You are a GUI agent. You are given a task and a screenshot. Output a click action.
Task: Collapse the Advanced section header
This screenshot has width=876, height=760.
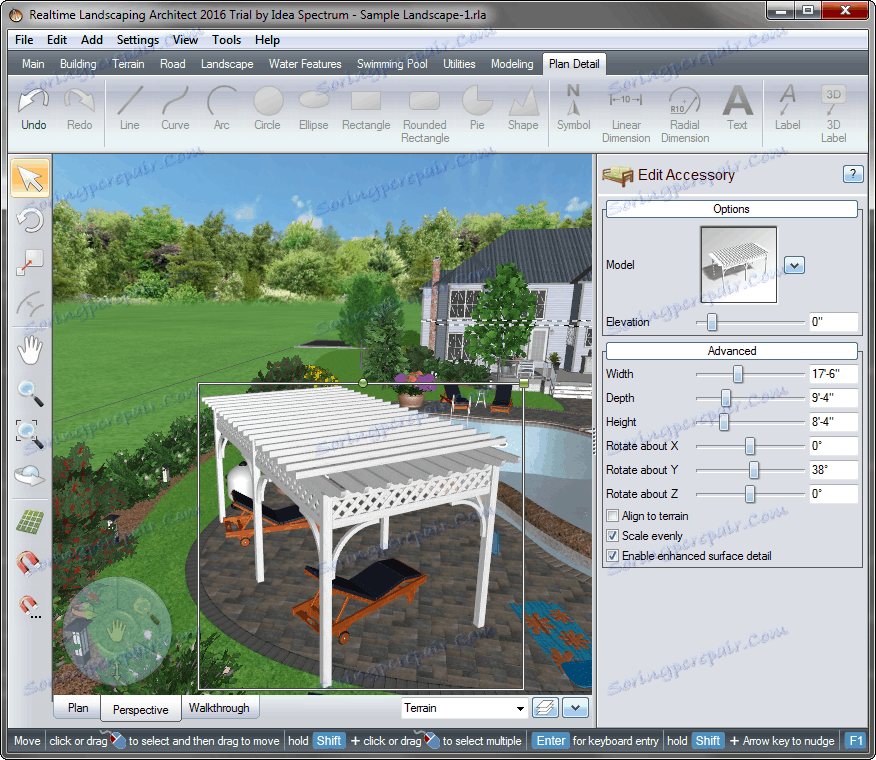pyautogui.click(x=731, y=351)
